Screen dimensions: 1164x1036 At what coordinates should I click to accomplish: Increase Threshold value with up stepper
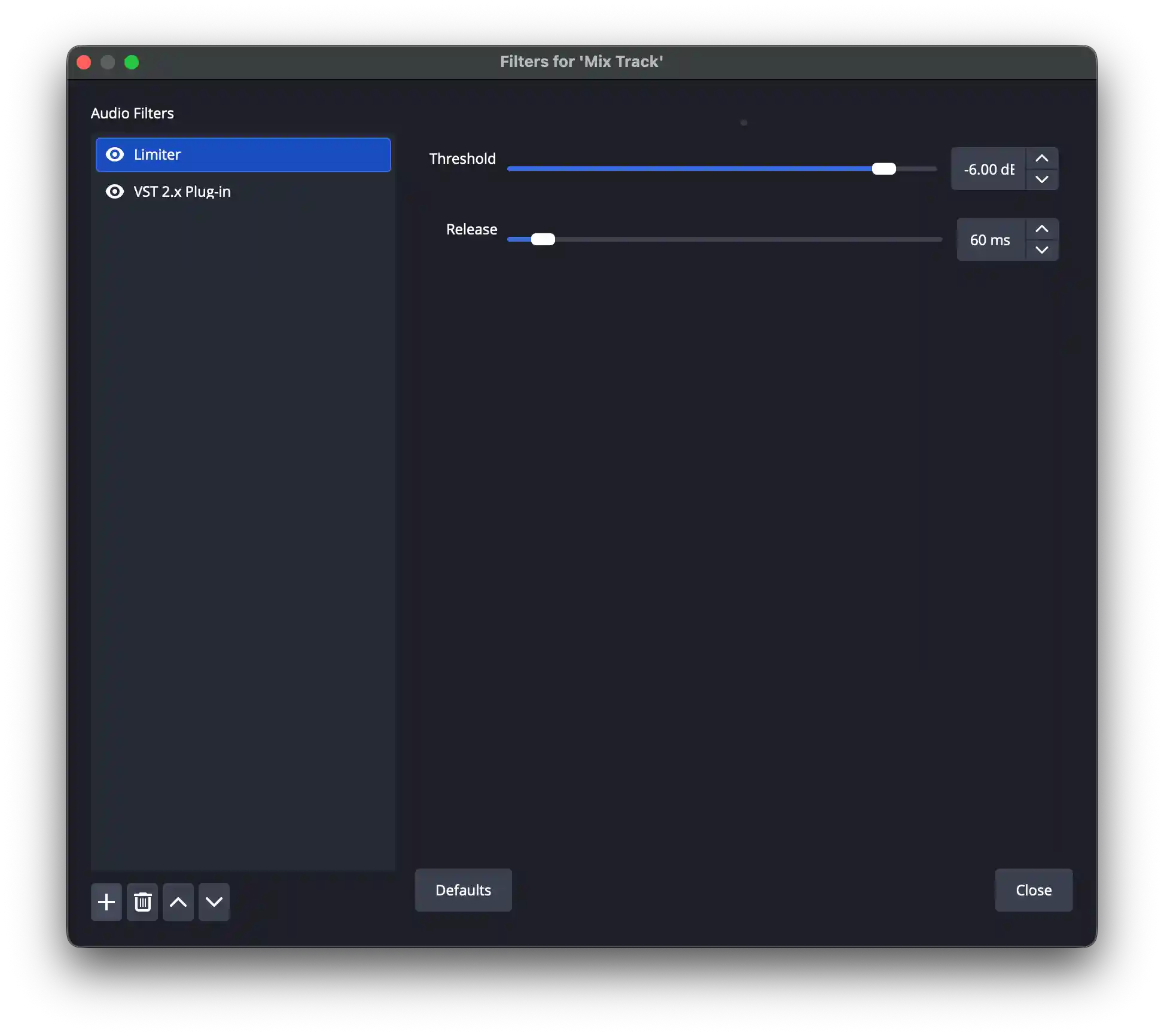[x=1041, y=159]
